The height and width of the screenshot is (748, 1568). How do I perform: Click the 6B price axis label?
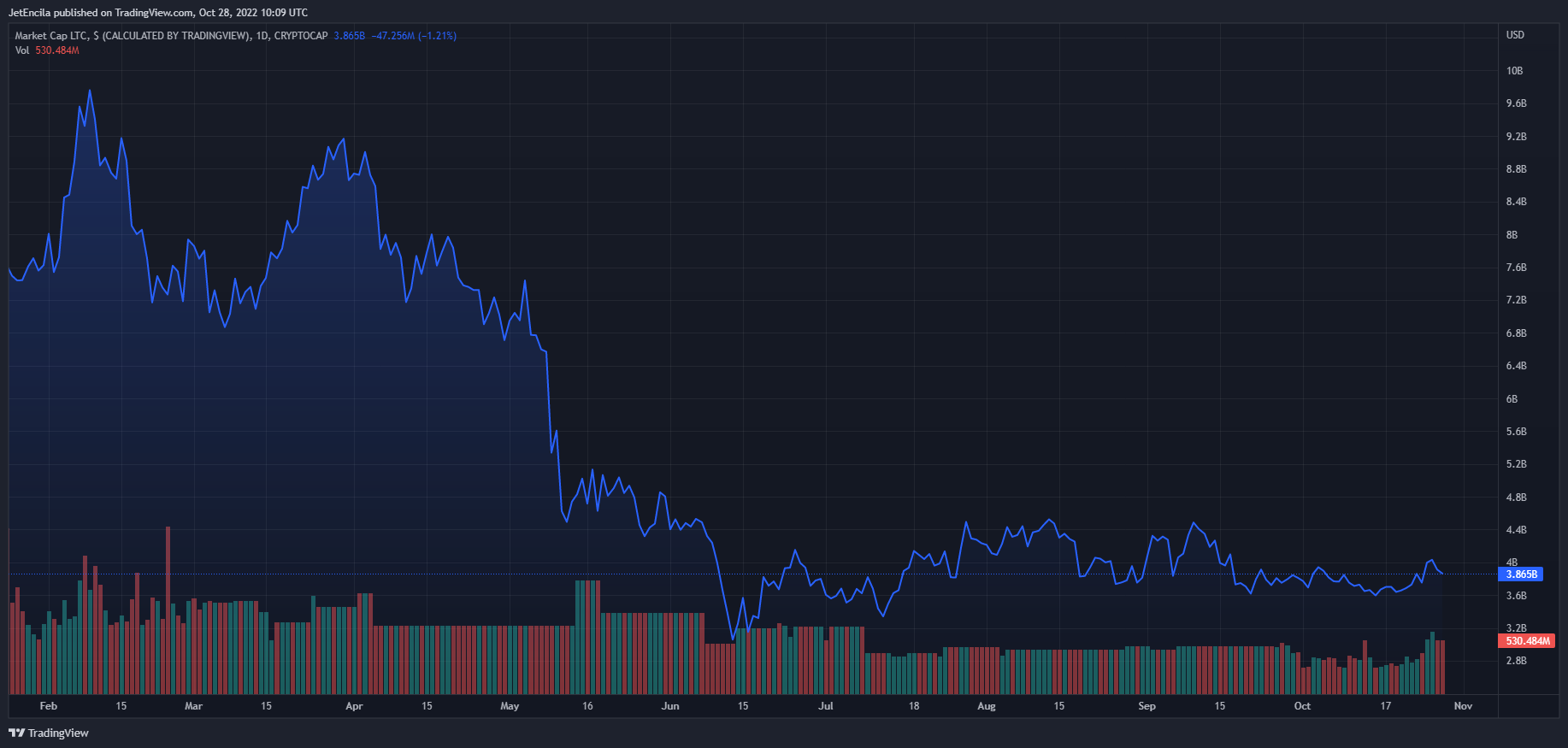1512,399
